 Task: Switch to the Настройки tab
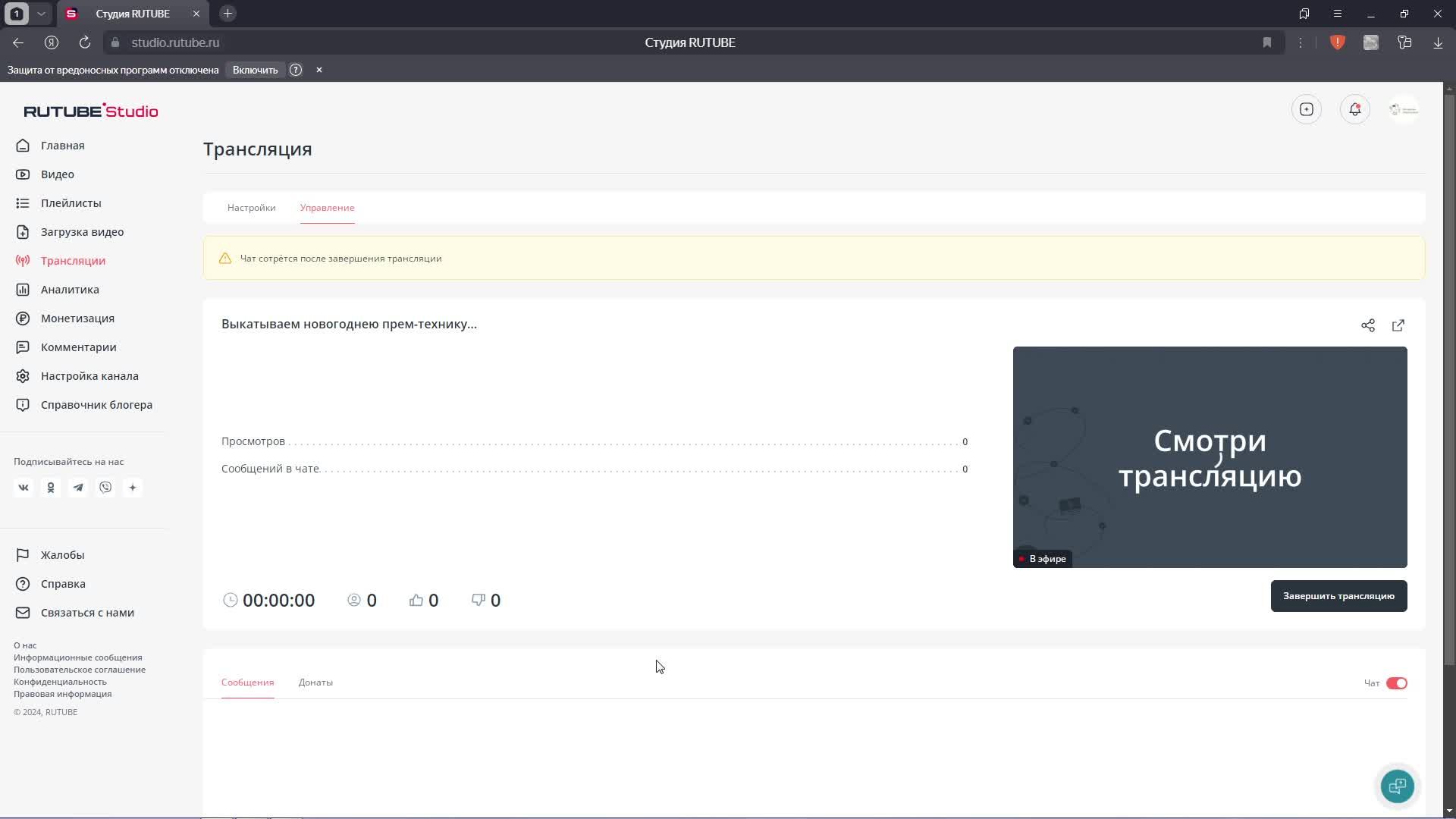click(x=251, y=207)
